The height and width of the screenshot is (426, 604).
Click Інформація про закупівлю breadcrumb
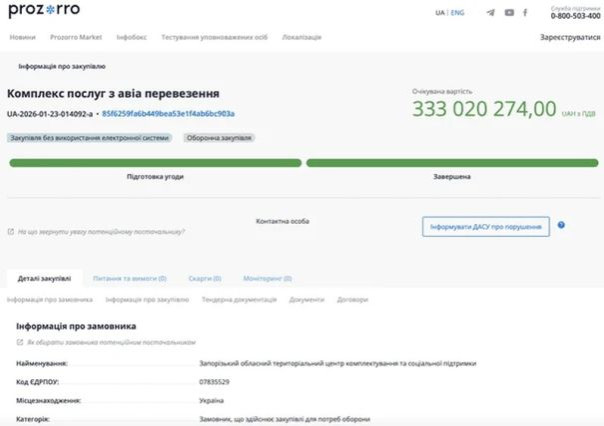coord(62,67)
